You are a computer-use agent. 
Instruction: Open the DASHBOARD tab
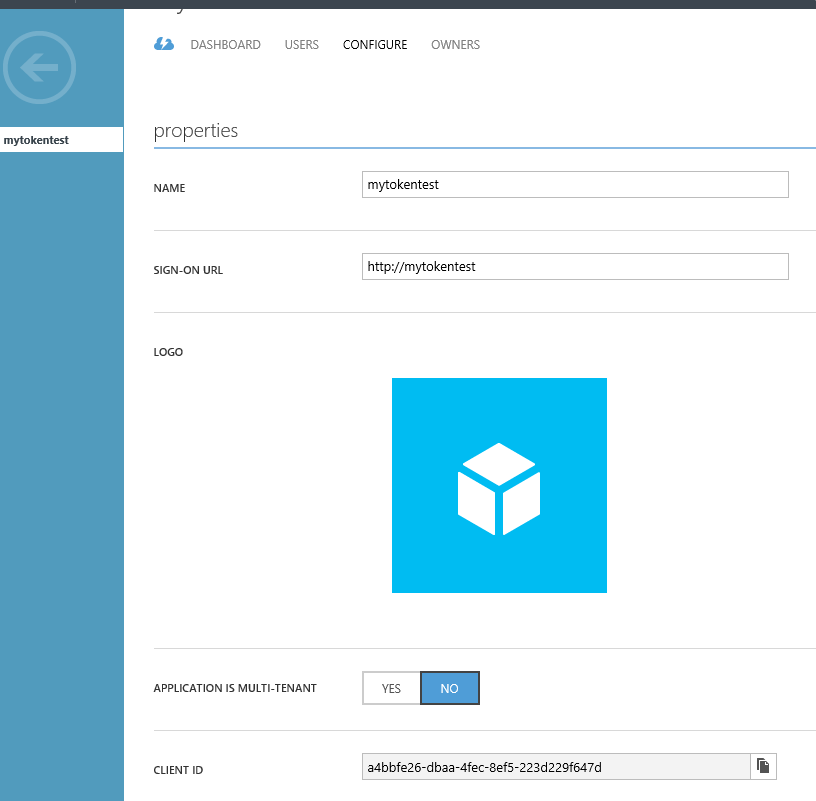(x=225, y=45)
